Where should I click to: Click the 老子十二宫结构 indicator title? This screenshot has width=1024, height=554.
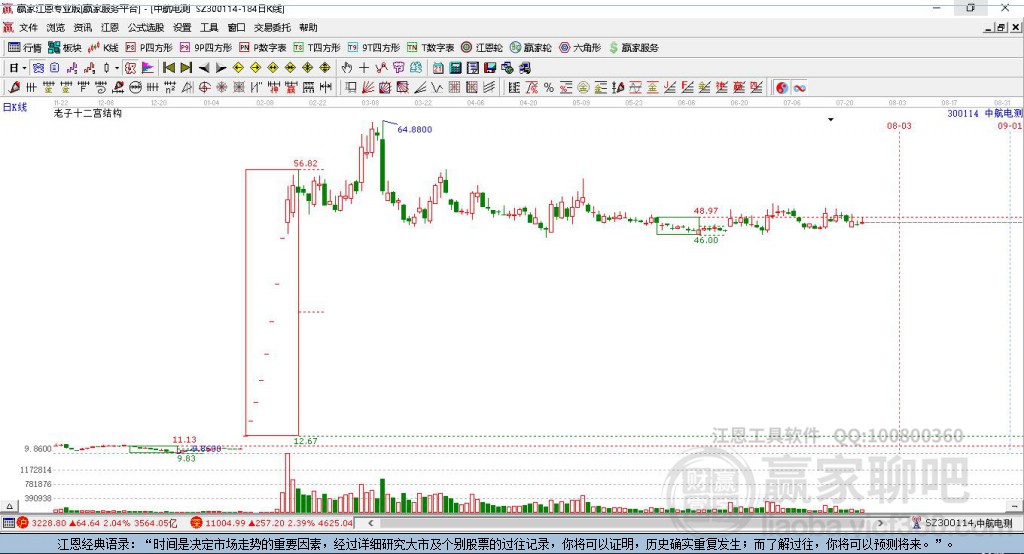click(x=88, y=113)
